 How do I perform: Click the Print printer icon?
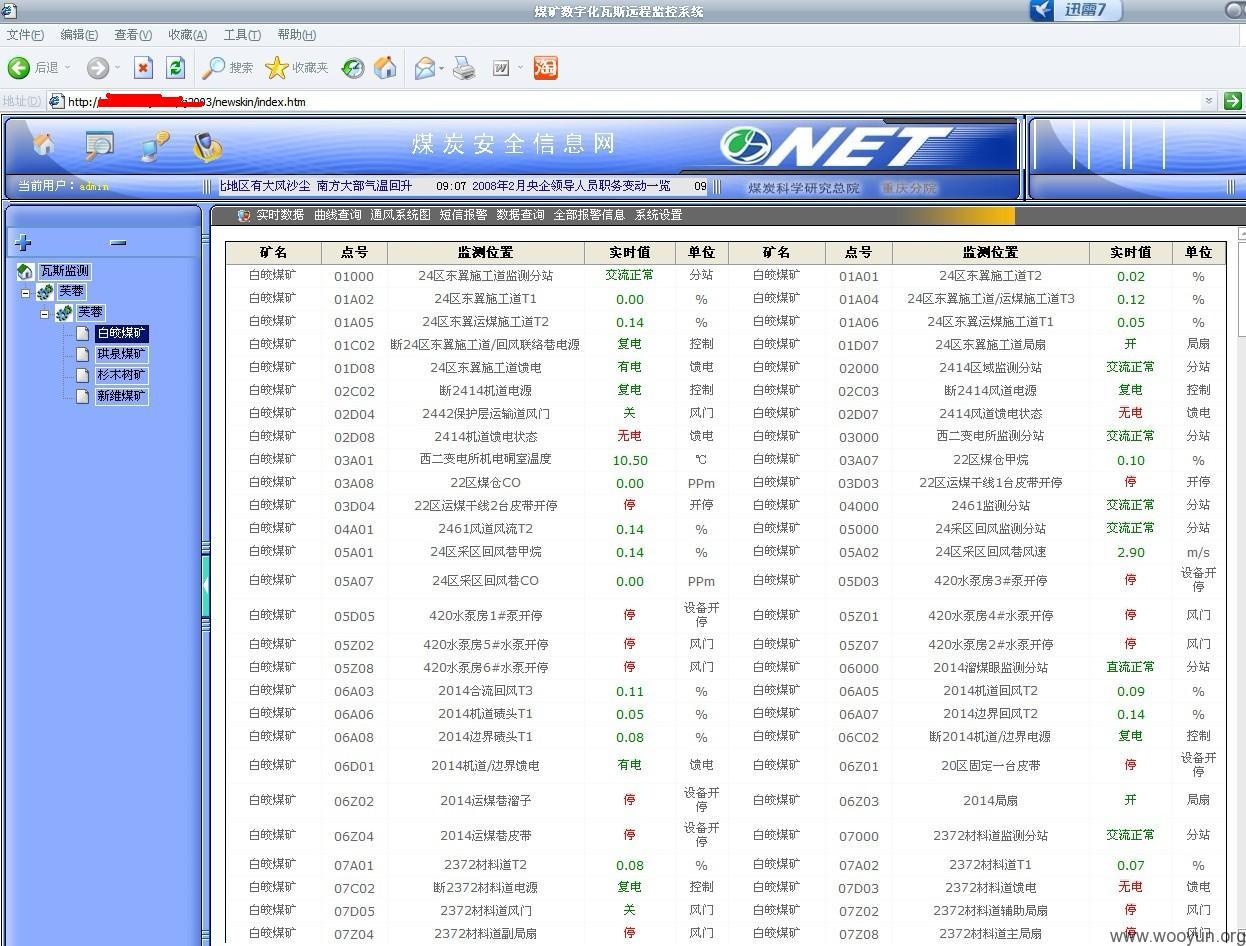(464, 68)
